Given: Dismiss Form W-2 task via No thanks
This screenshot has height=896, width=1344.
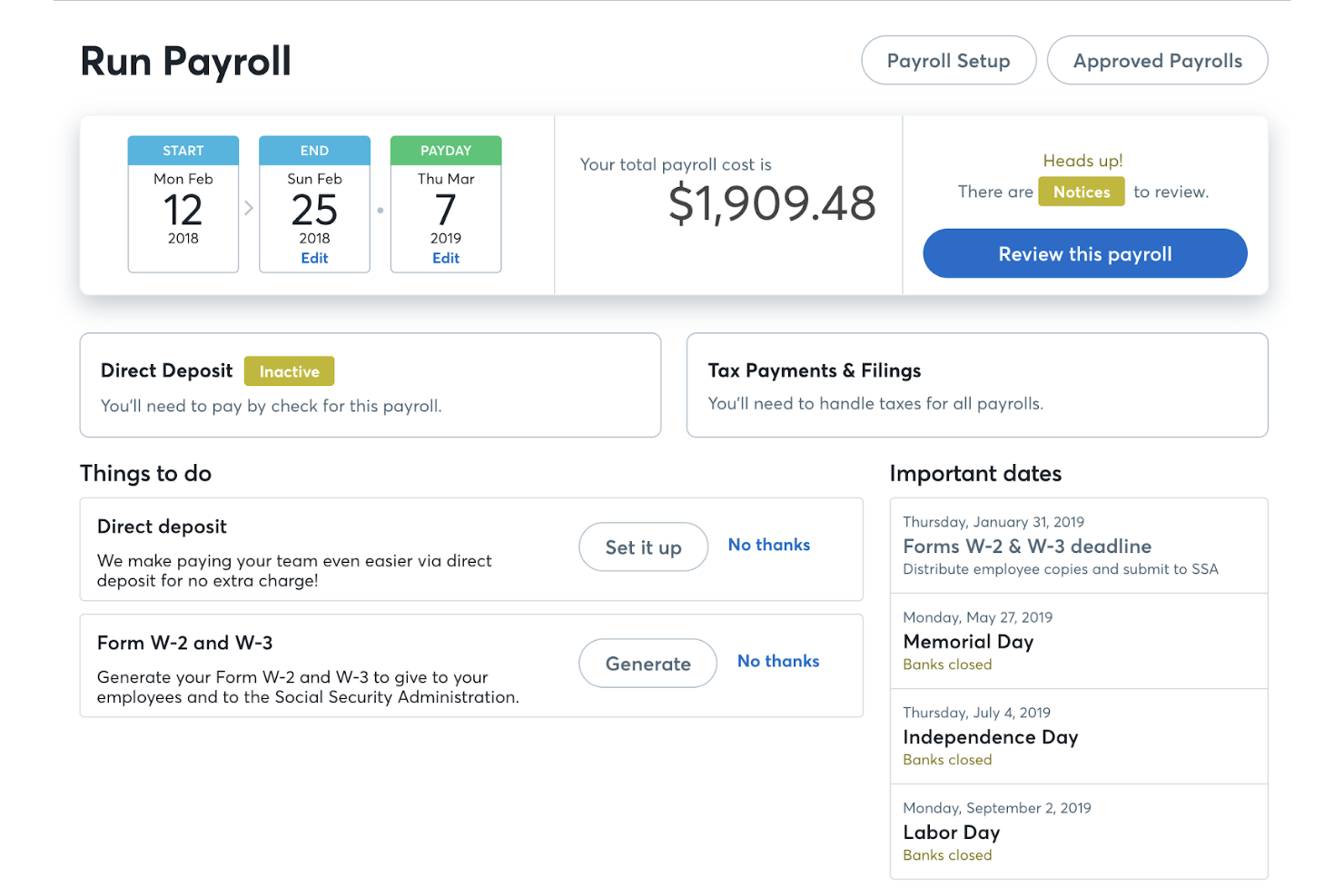Looking at the screenshot, I should coord(777,661).
